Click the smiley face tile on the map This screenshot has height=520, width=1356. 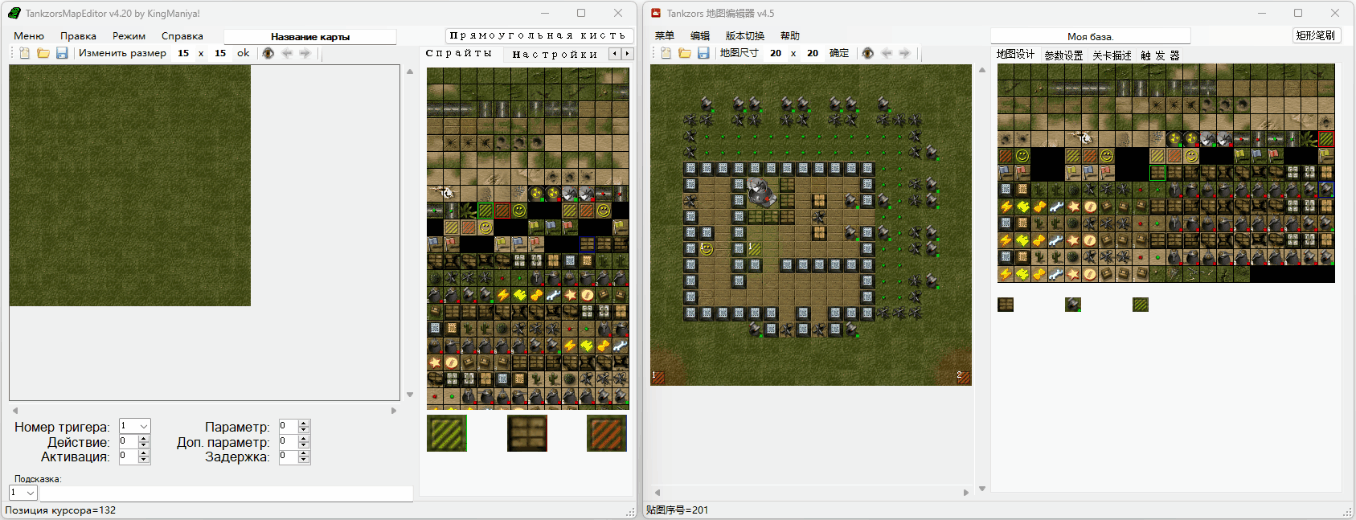(708, 249)
